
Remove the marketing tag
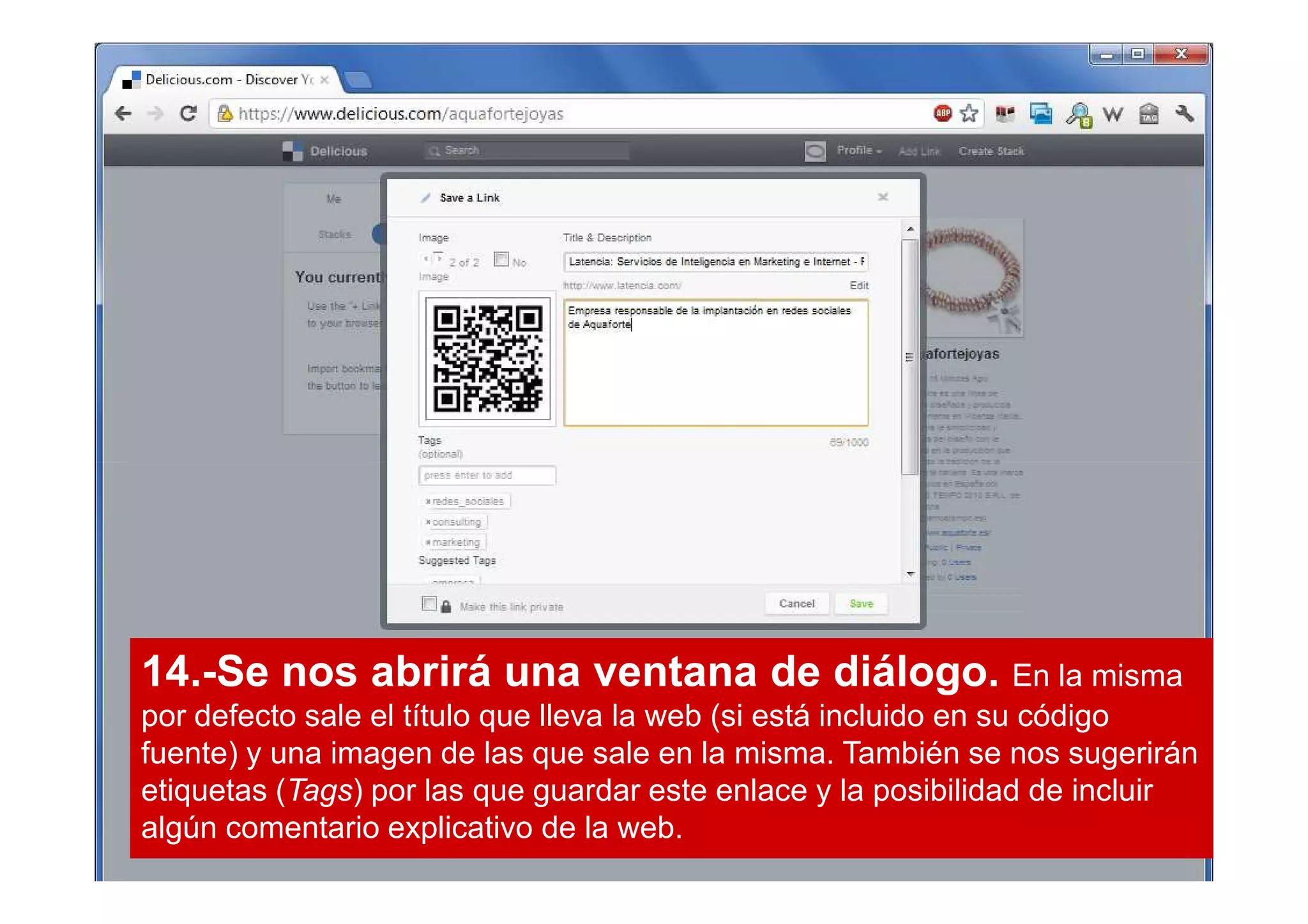point(428,543)
